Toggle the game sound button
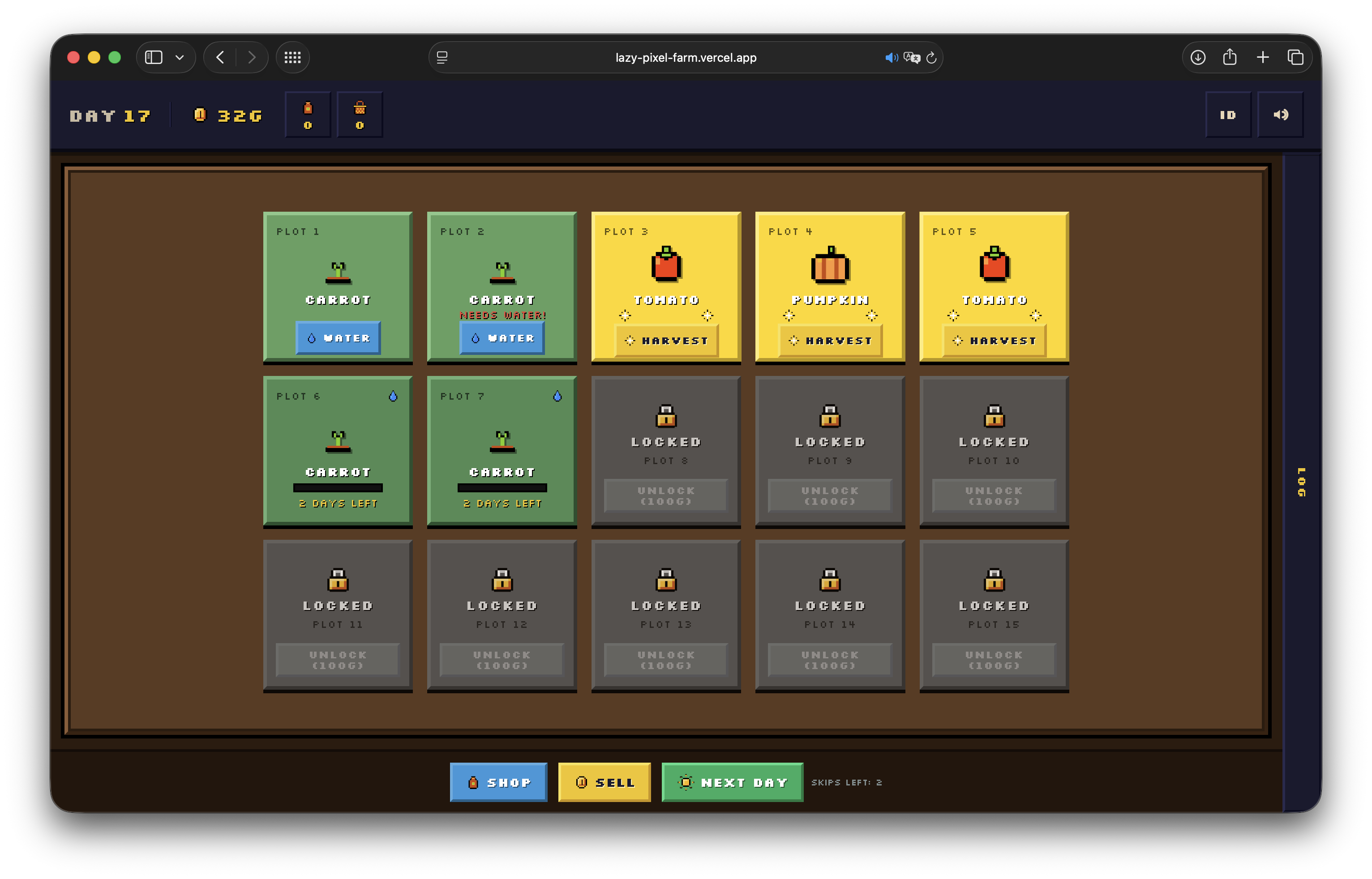Image resolution: width=1372 pixels, height=879 pixels. 1280,115
